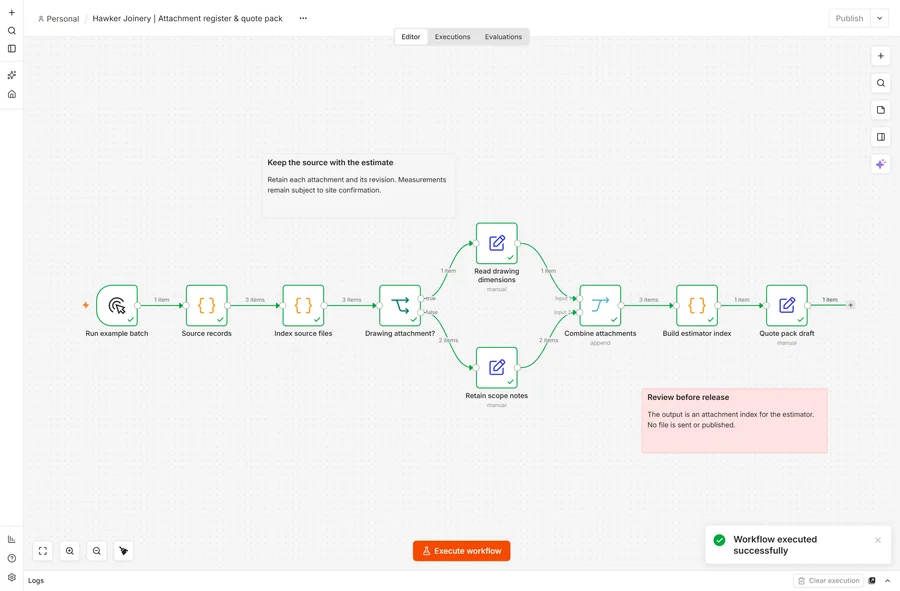Select the Drawing attachment? If node
The image size is (900, 591).
pos(400,305)
